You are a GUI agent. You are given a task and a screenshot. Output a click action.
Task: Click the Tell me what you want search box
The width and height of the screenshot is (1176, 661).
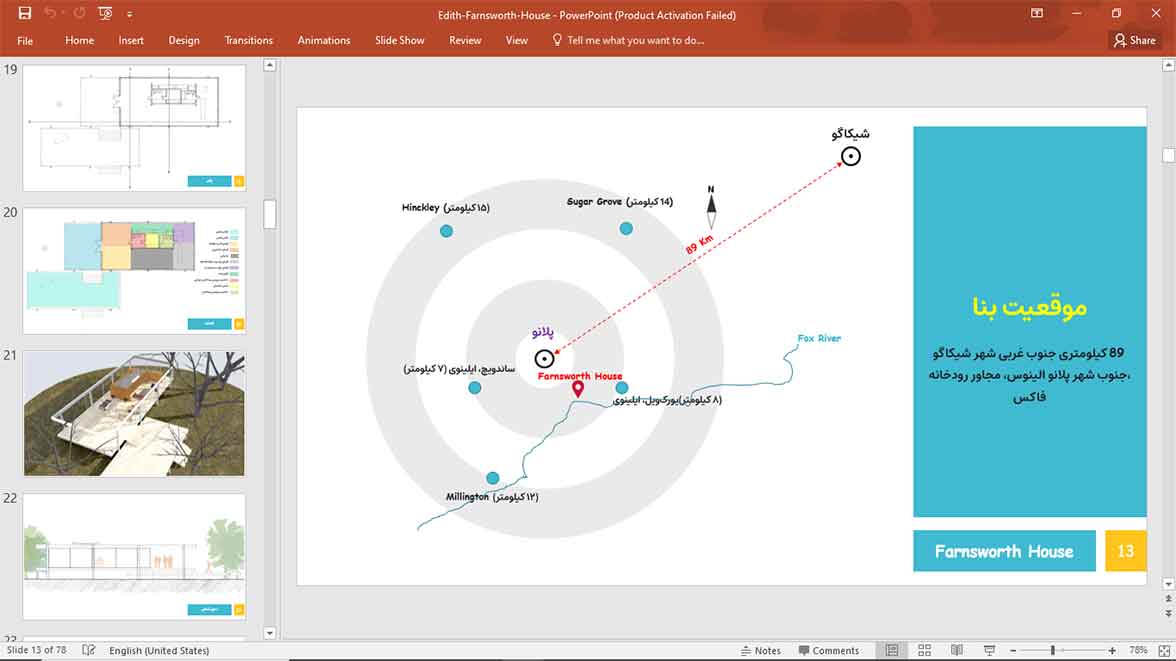(x=628, y=41)
